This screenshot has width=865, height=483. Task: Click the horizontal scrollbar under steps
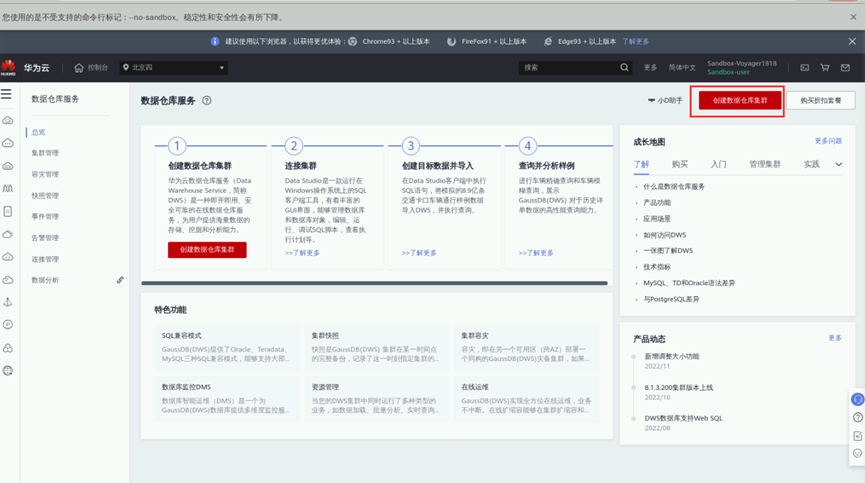[x=374, y=283]
